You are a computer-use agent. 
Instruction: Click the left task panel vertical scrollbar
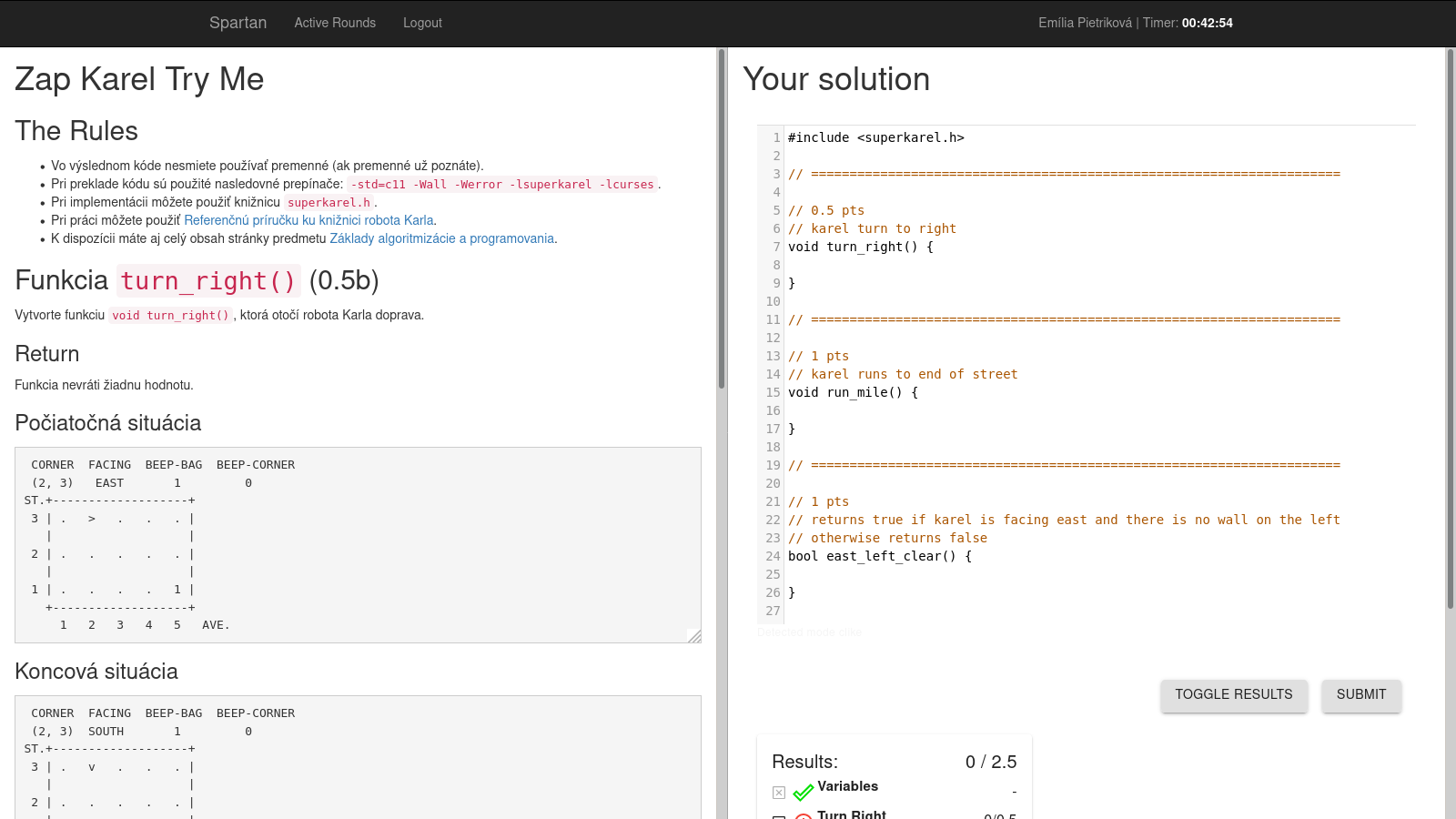(x=722, y=218)
